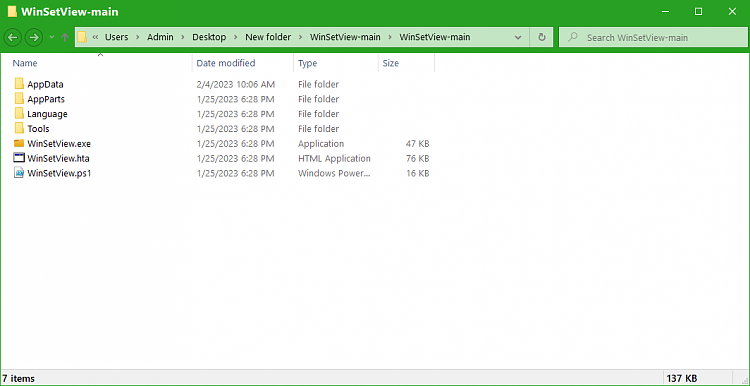Select the Tools folder icon
This screenshot has height=386, width=750.
(x=19, y=128)
